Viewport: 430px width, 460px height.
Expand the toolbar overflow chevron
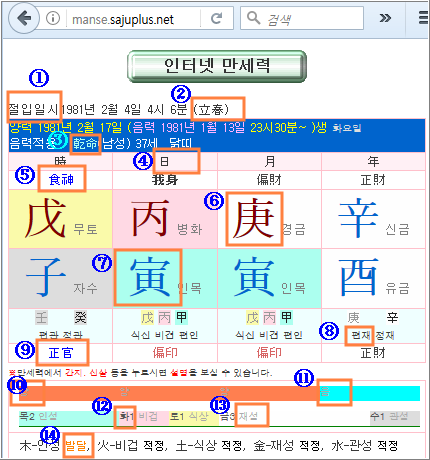[x=385, y=18]
